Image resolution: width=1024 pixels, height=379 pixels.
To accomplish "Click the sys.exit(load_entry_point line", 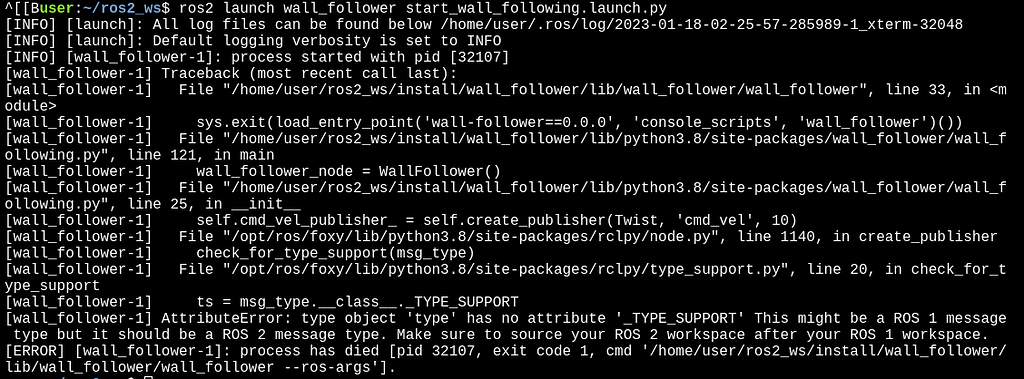I will (x=579, y=122).
